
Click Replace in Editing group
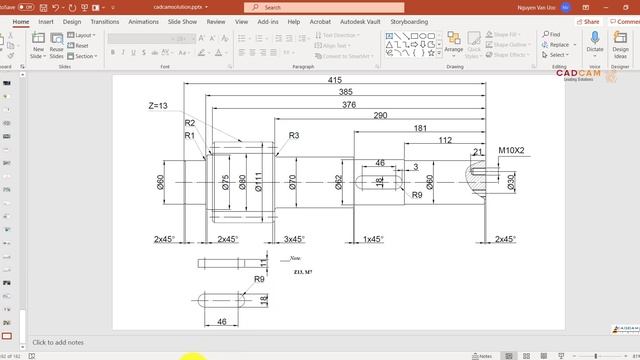tap(556, 44)
